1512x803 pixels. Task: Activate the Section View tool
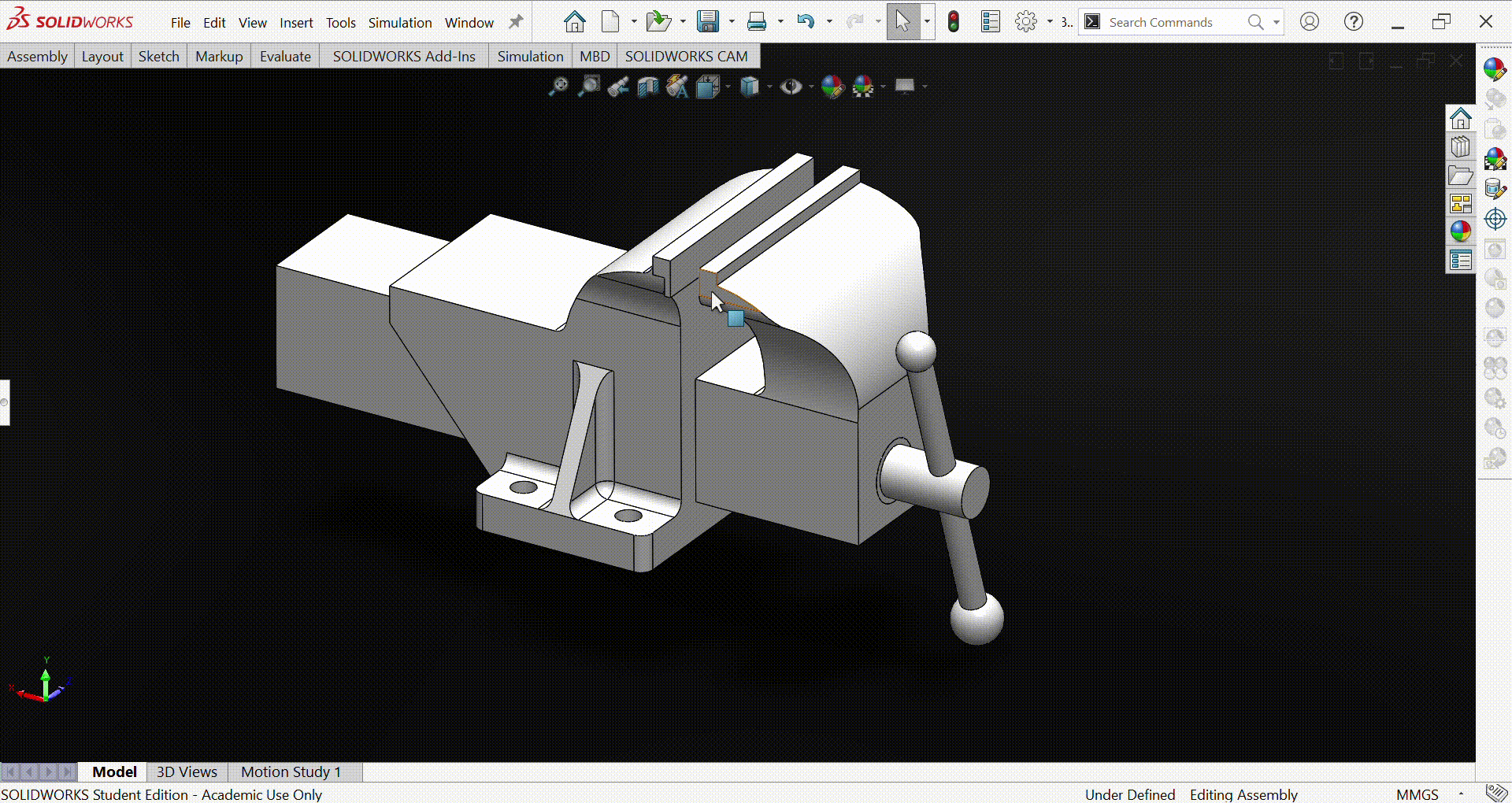[647, 87]
